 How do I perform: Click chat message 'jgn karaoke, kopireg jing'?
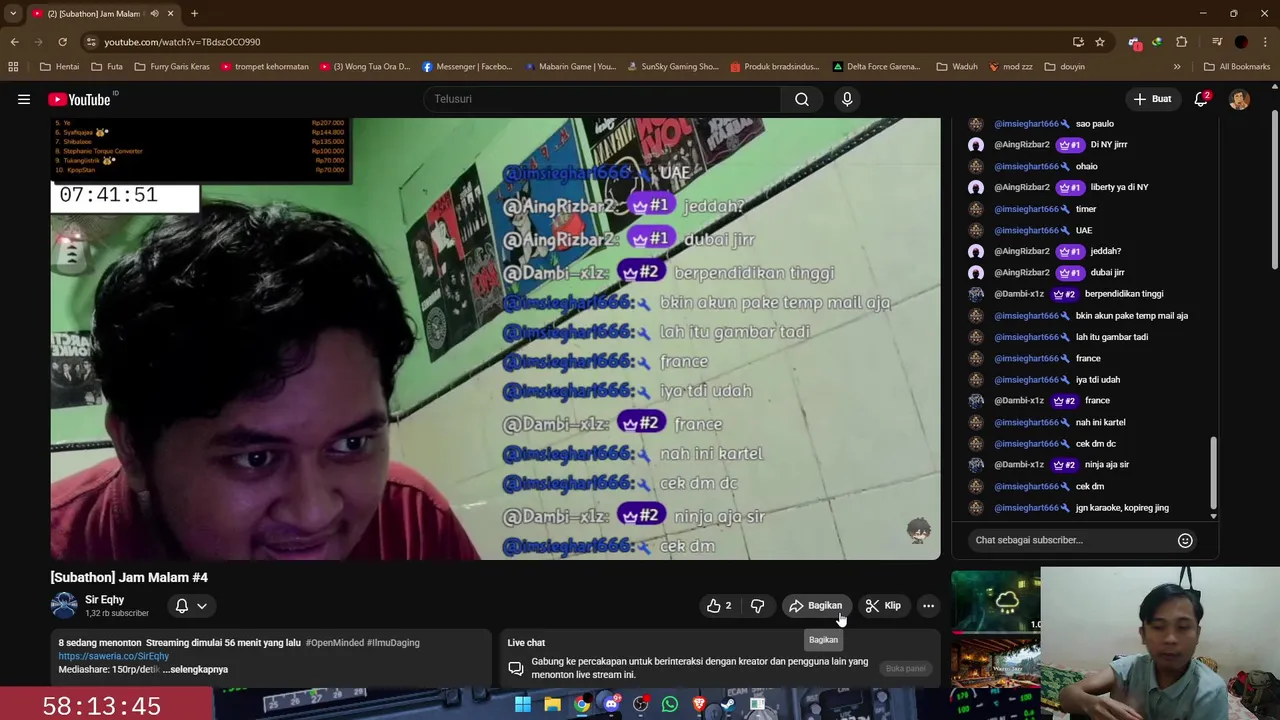(x=1122, y=508)
